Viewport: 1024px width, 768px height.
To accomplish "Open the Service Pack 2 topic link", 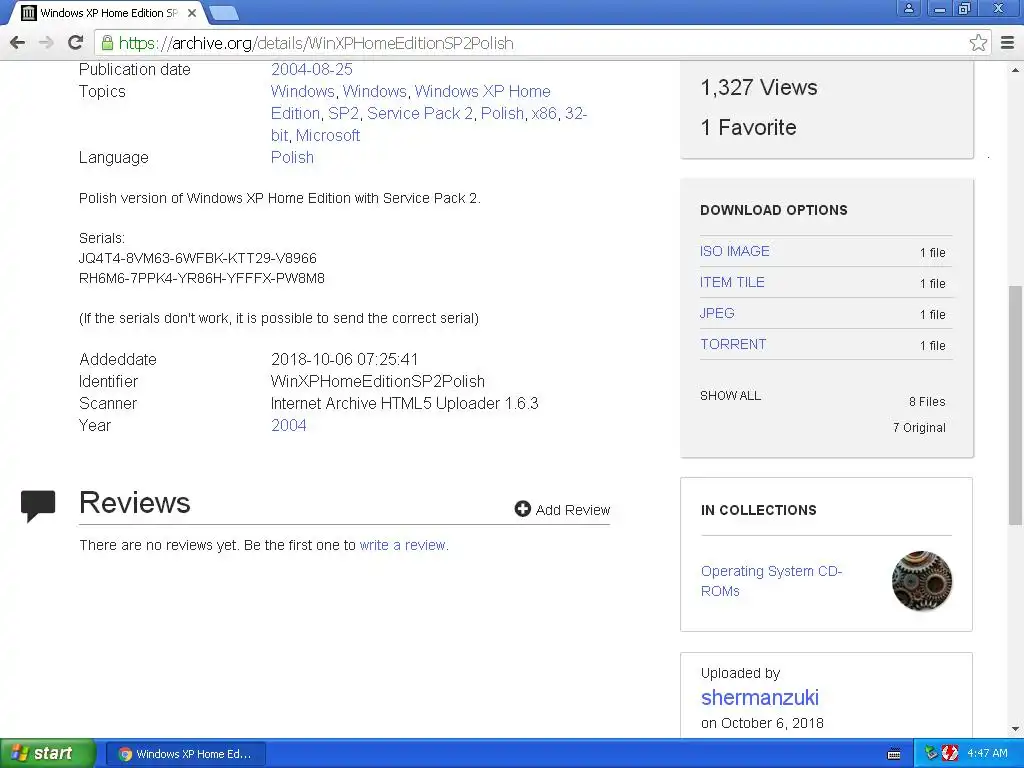I will (420, 113).
